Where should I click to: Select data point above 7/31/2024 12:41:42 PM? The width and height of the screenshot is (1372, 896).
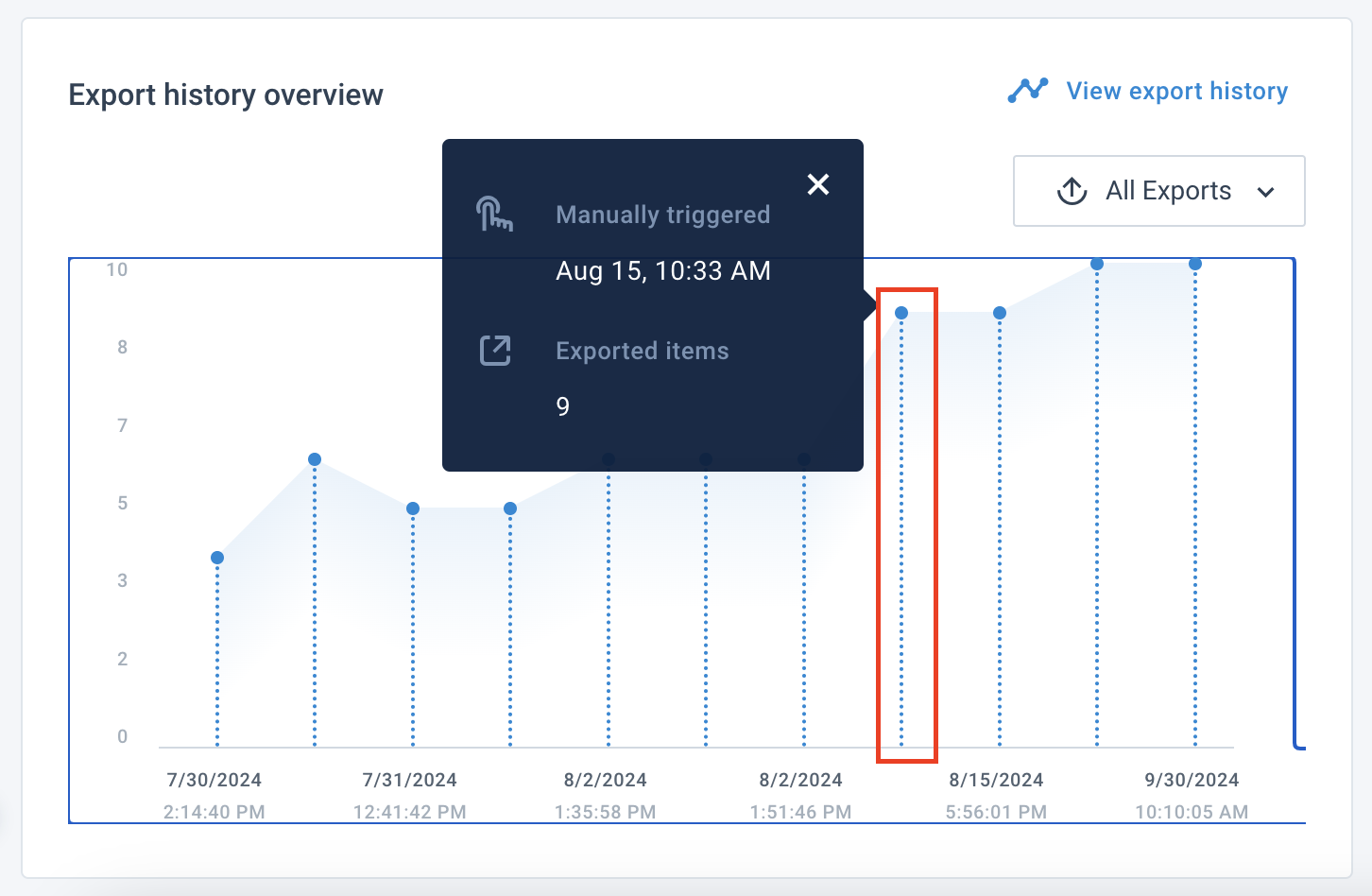pyautogui.click(x=413, y=508)
